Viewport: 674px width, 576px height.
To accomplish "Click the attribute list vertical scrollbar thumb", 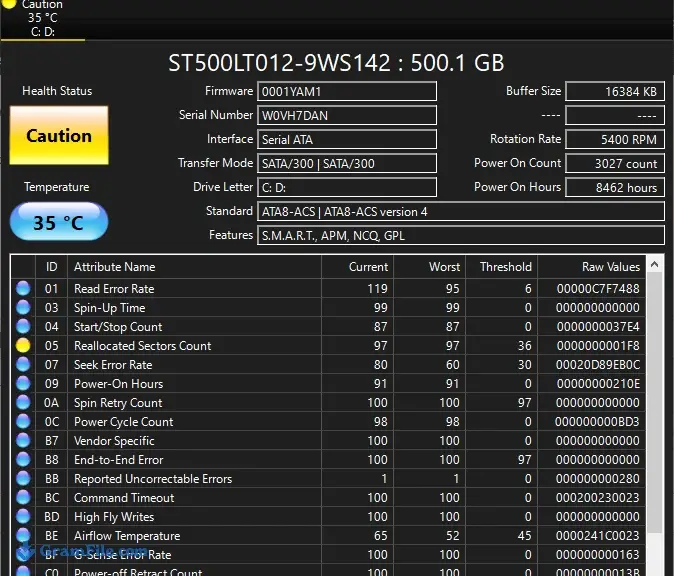I will [655, 404].
